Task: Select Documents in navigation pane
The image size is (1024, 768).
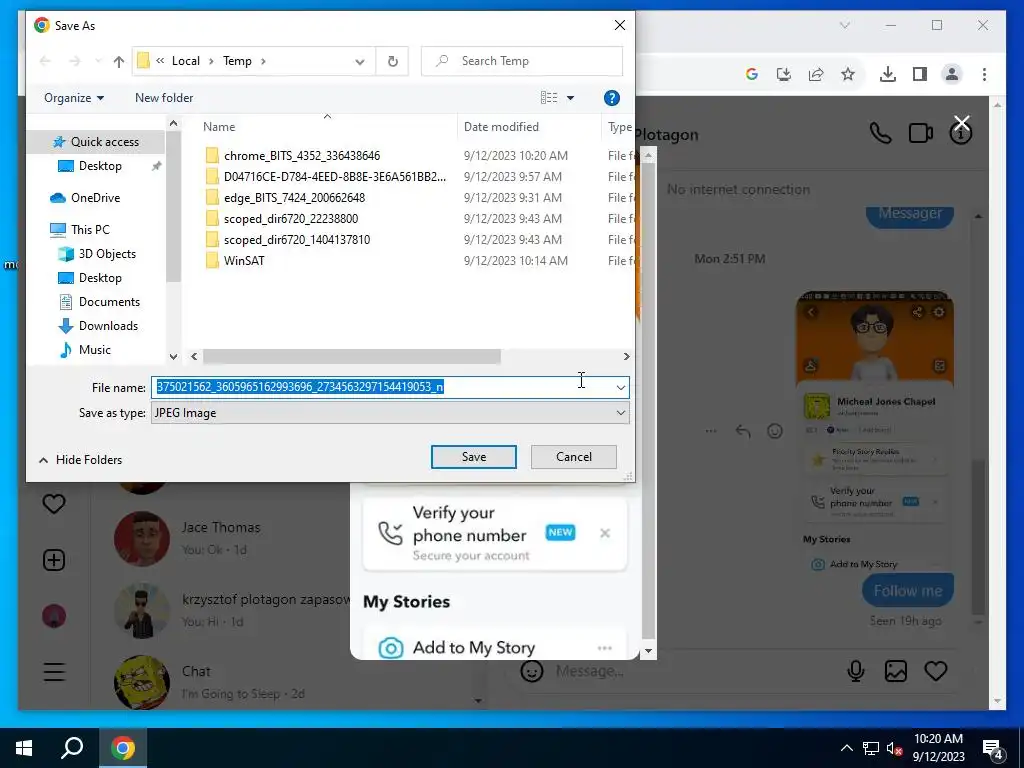Action: pyautogui.click(x=109, y=302)
